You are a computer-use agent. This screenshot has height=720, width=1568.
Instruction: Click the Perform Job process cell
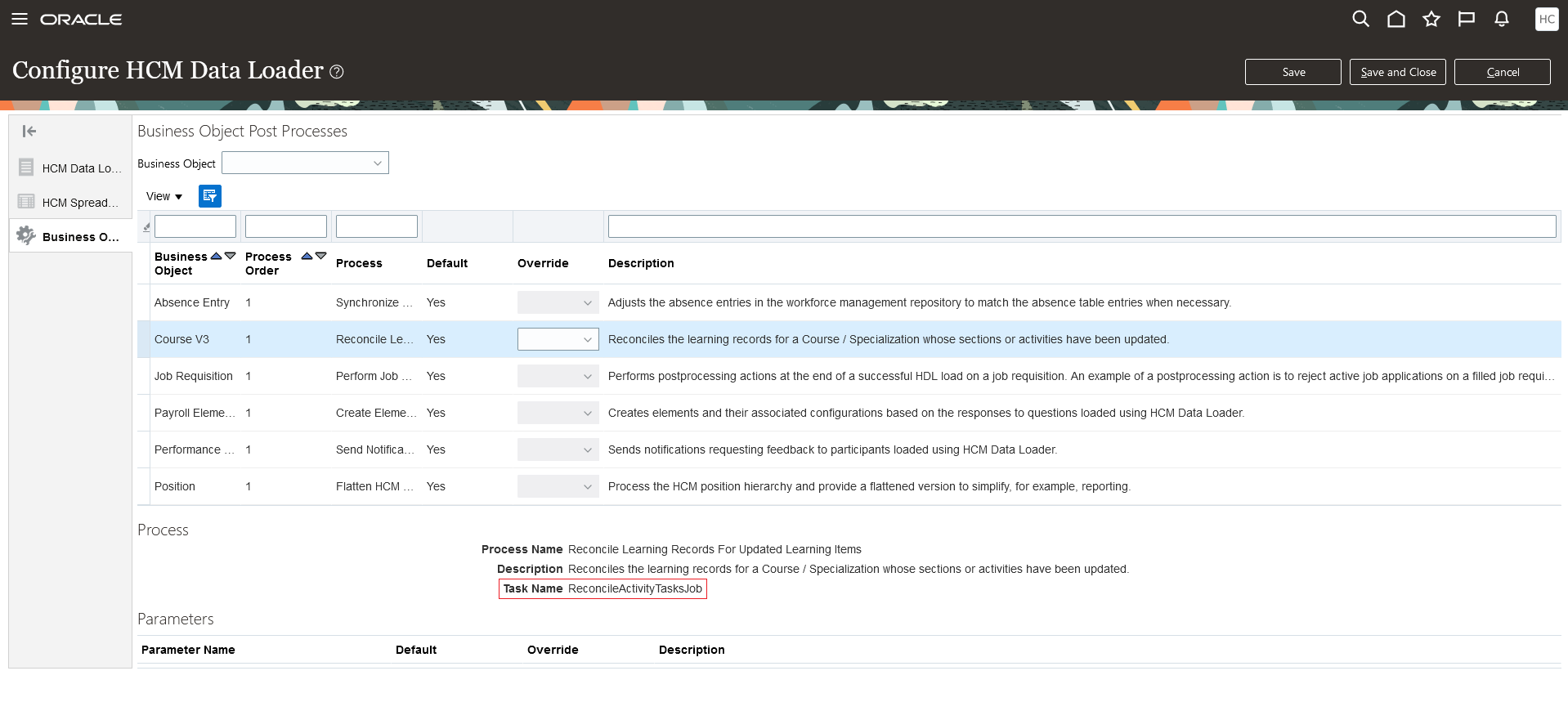point(374,376)
